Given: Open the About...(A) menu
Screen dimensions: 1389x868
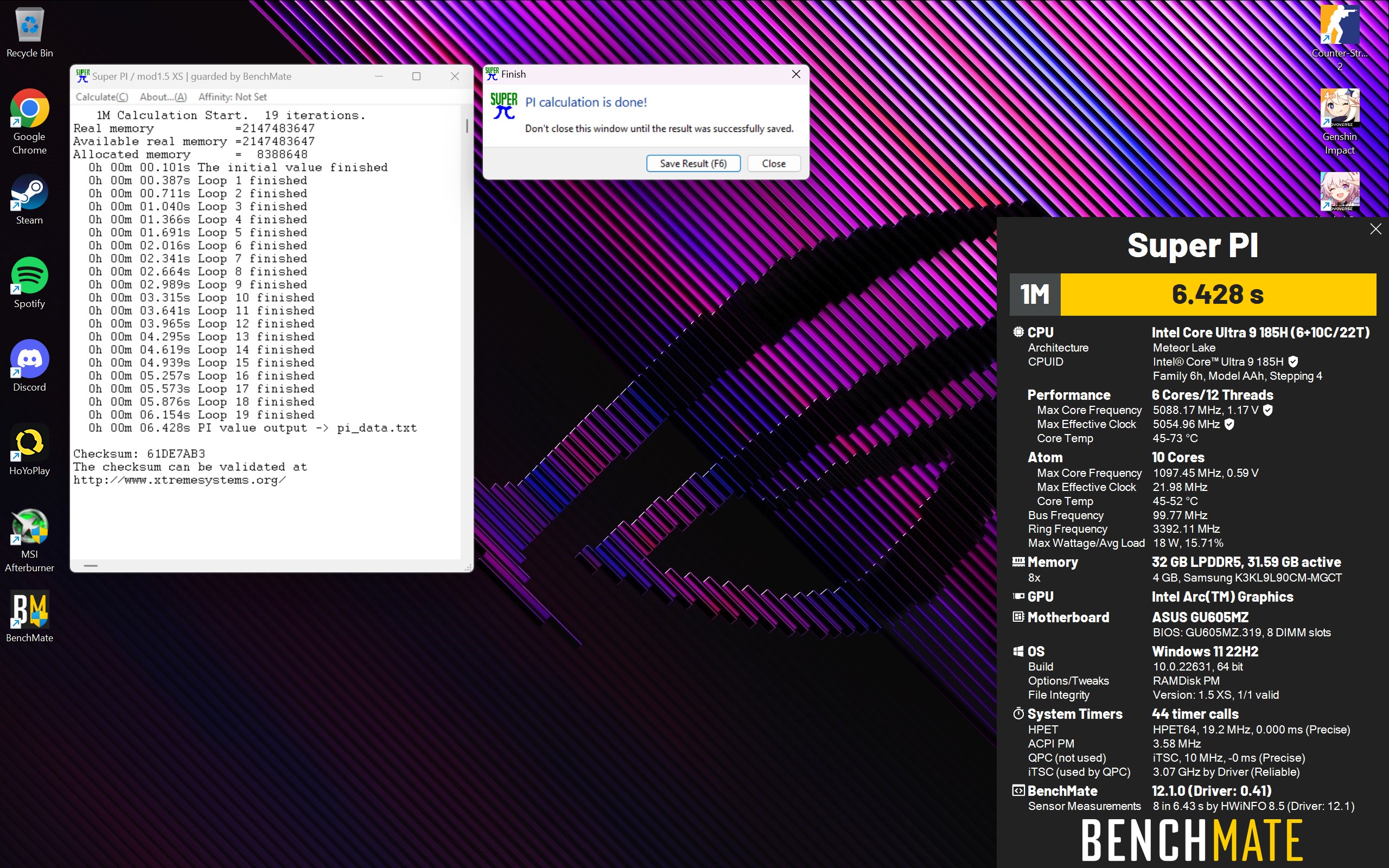Looking at the screenshot, I should click(163, 97).
